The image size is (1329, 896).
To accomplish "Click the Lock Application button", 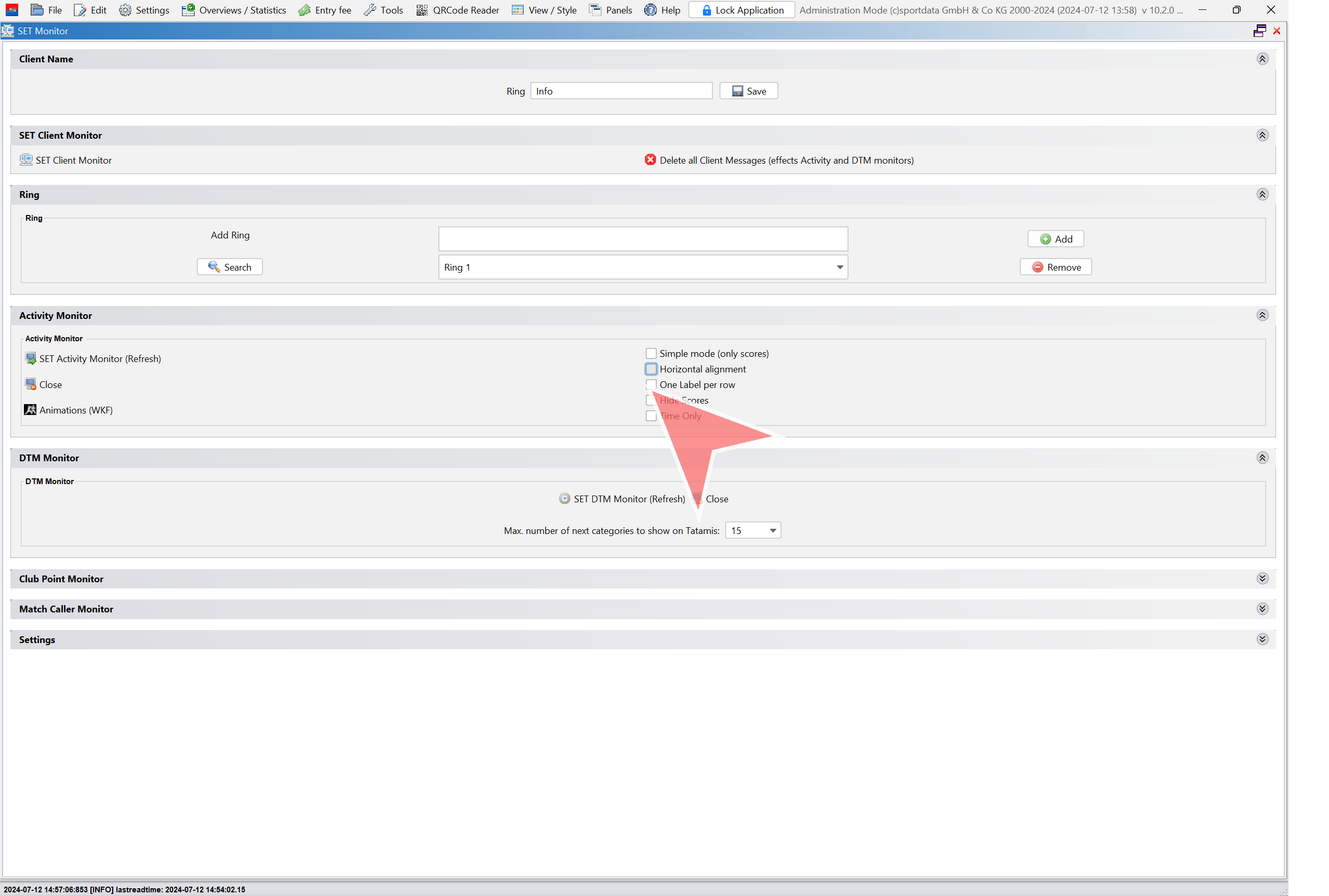I will point(741,10).
